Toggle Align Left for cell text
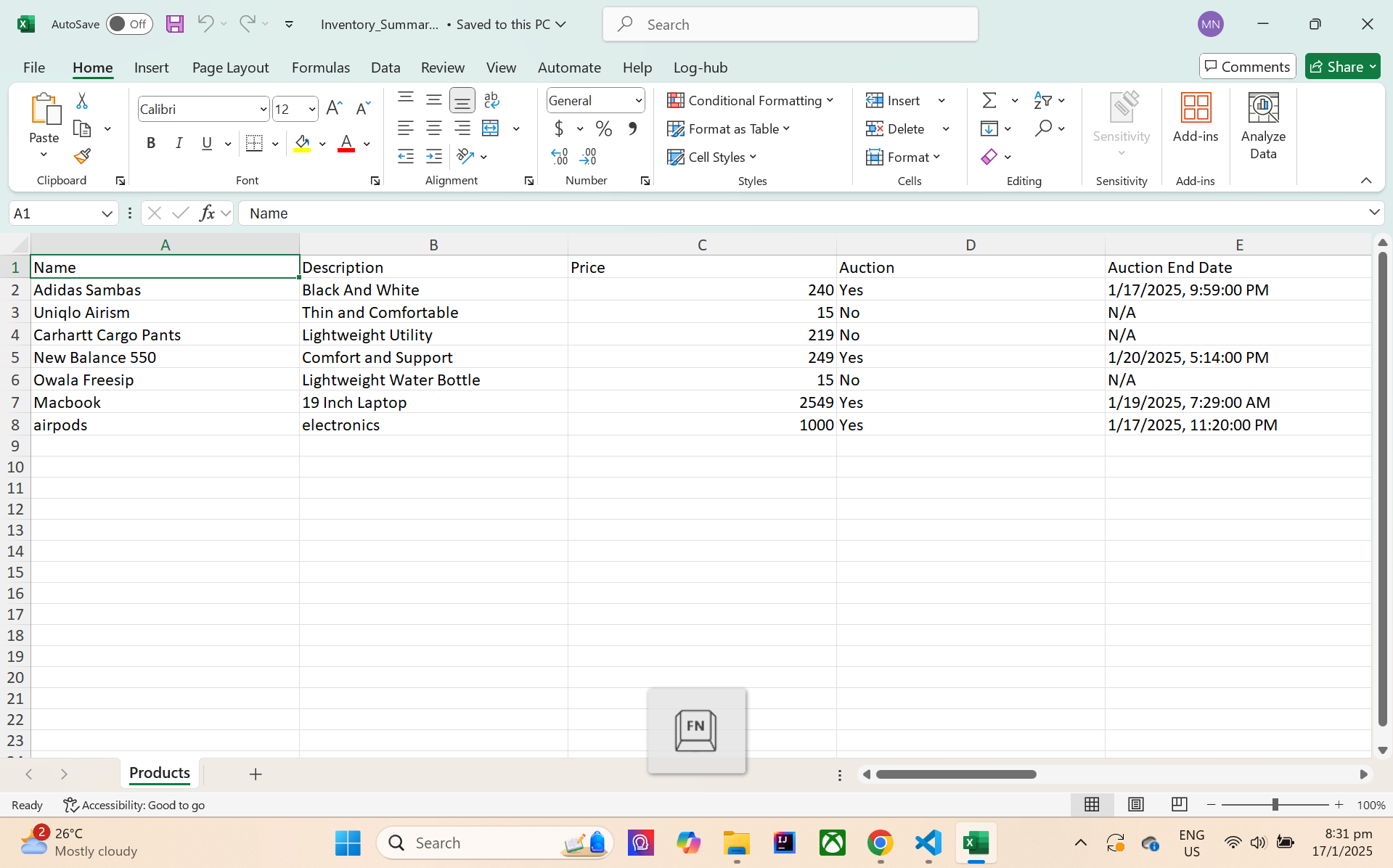This screenshot has width=1393, height=868. point(406,128)
